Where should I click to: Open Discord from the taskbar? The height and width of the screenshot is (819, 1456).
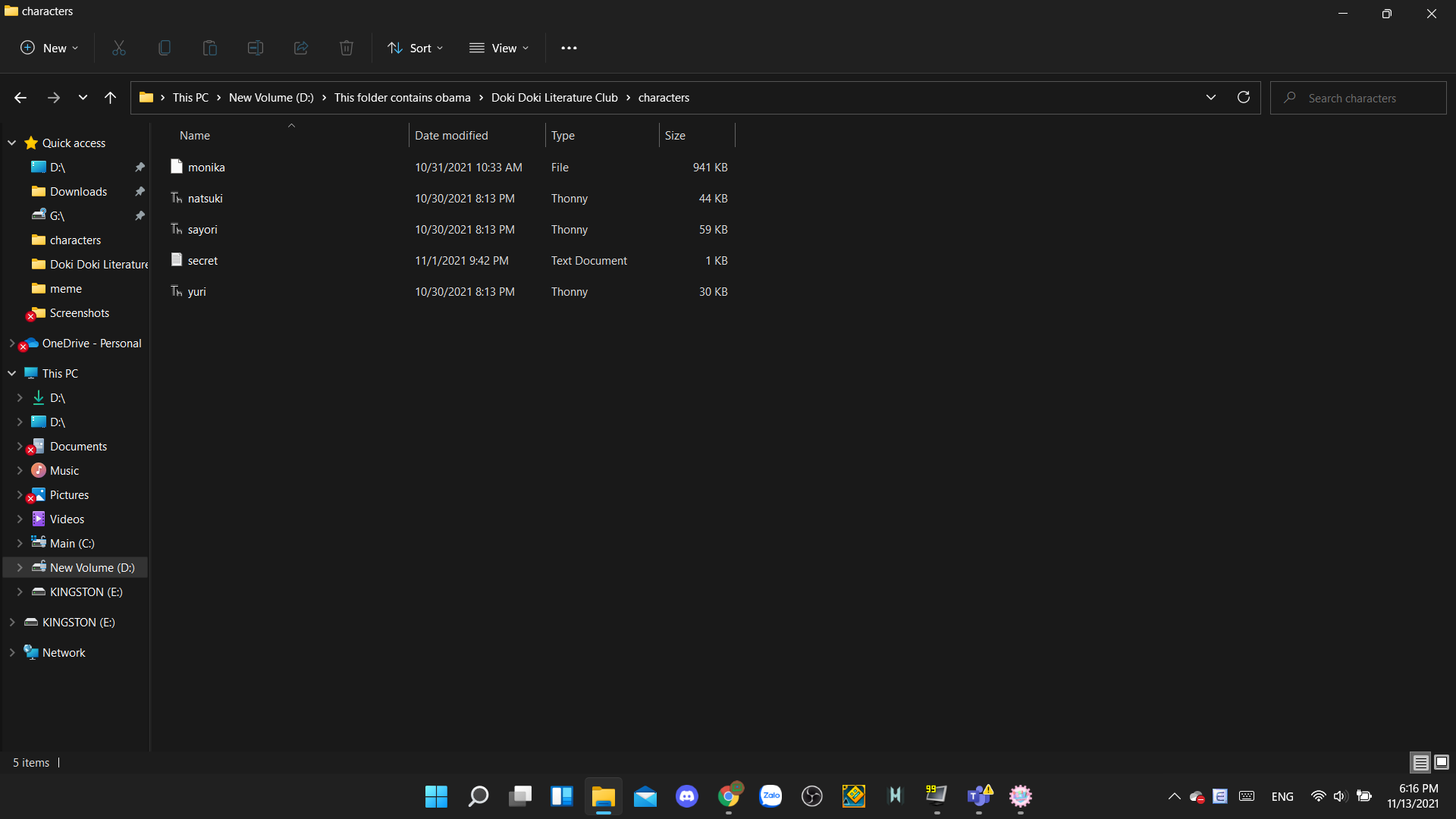coord(686,796)
